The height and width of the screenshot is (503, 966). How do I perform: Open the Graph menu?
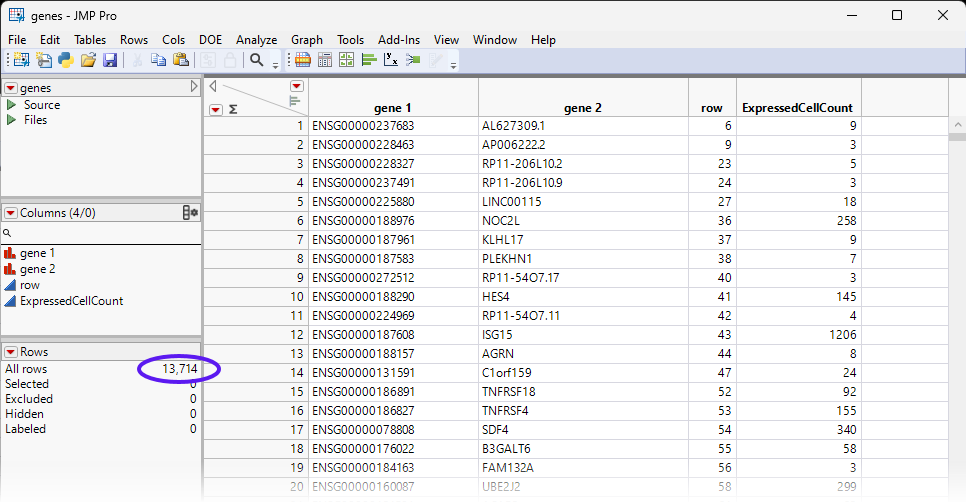pyautogui.click(x=307, y=40)
